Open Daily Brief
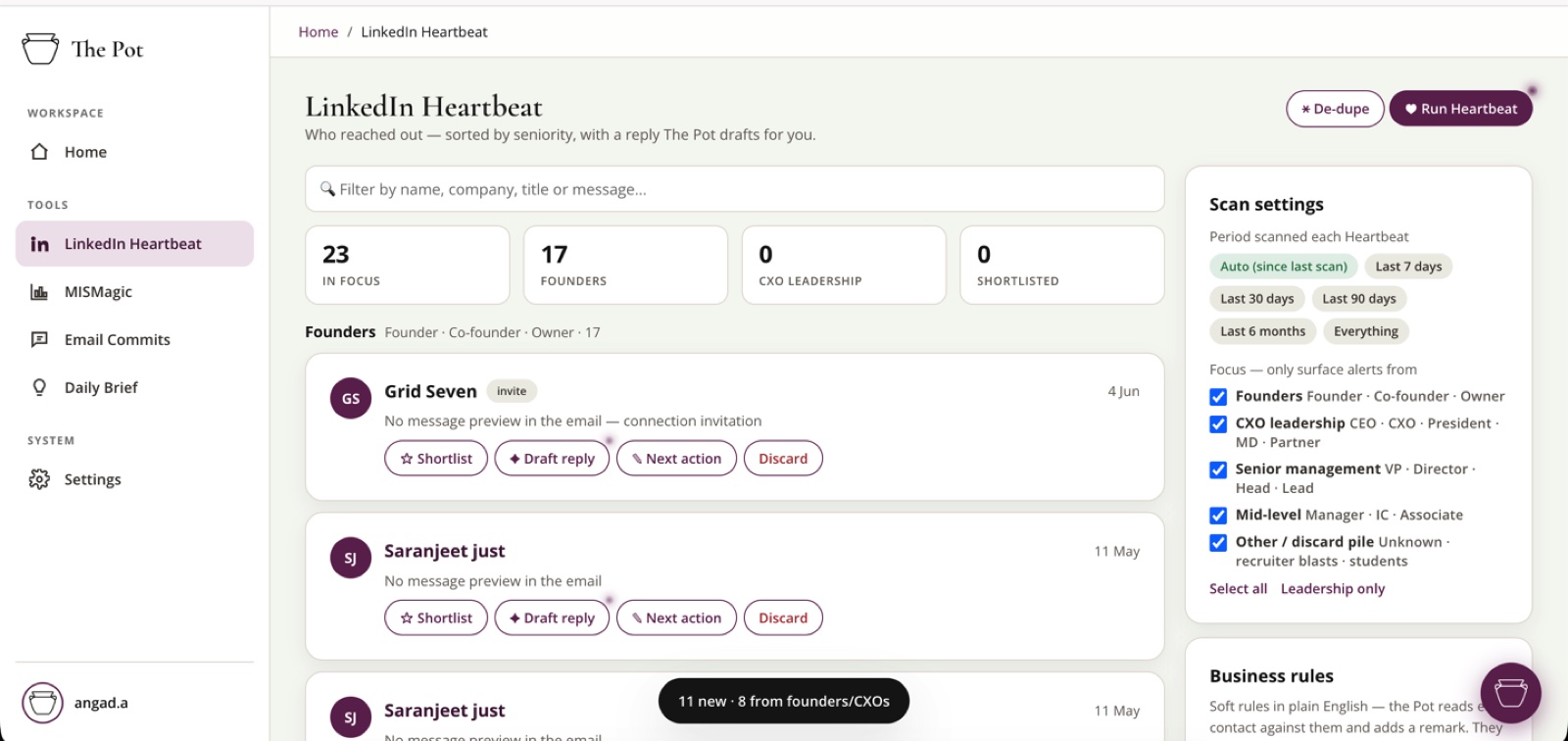Viewport: 1568px width, 741px height. coord(134,388)
